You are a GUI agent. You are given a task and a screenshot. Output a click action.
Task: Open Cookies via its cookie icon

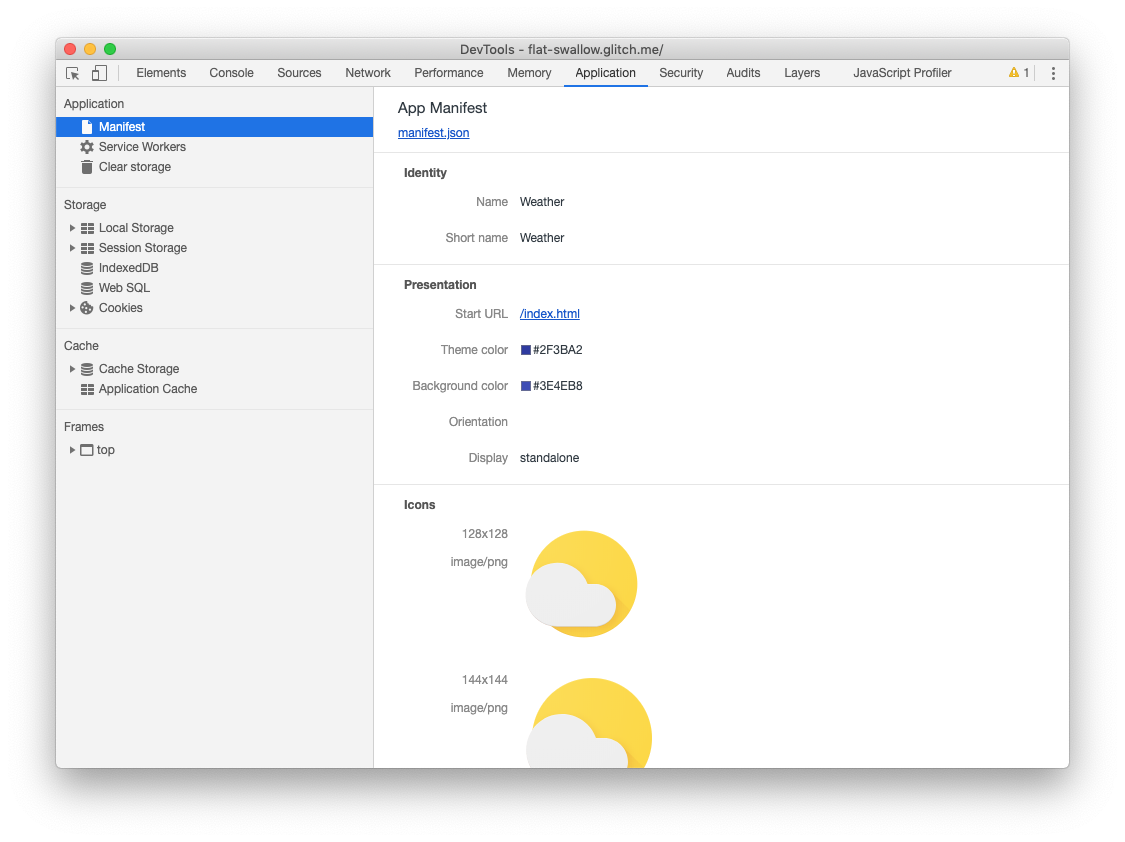pos(85,308)
